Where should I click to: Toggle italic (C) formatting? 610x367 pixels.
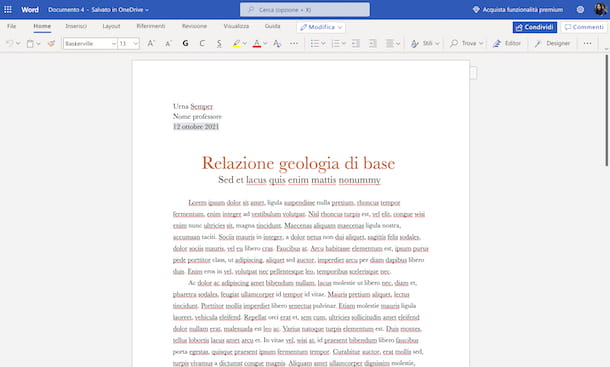202,44
